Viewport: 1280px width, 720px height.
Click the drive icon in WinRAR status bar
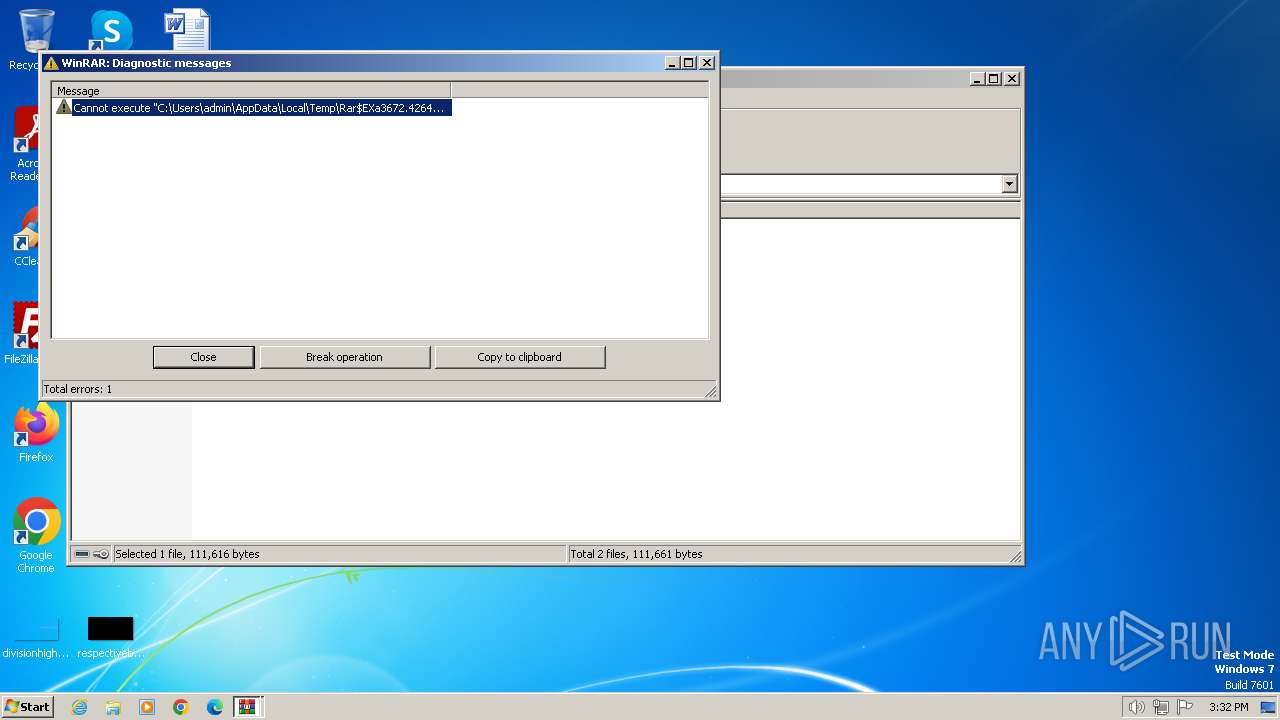pyautogui.click(x=82, y=554)
